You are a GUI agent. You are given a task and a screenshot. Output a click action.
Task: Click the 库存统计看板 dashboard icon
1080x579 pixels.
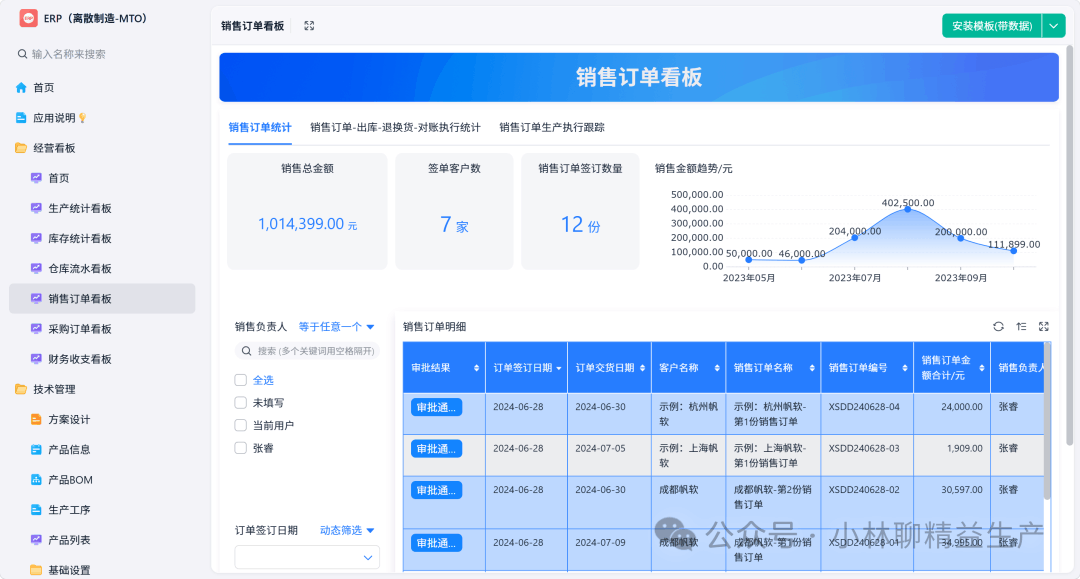(x=37, y=238)
